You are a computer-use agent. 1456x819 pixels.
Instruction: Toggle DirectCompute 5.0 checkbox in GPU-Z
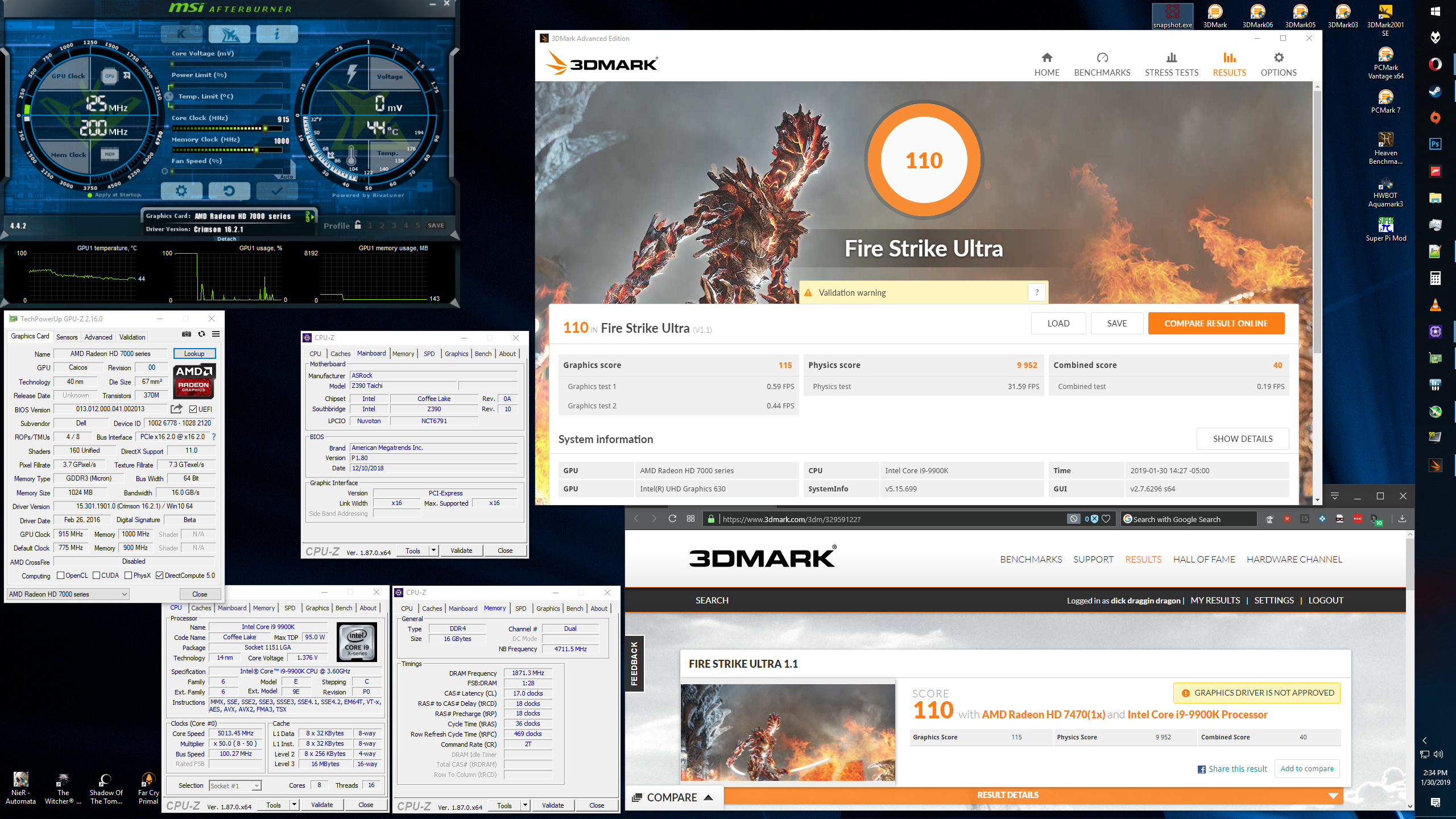[160, 576]
